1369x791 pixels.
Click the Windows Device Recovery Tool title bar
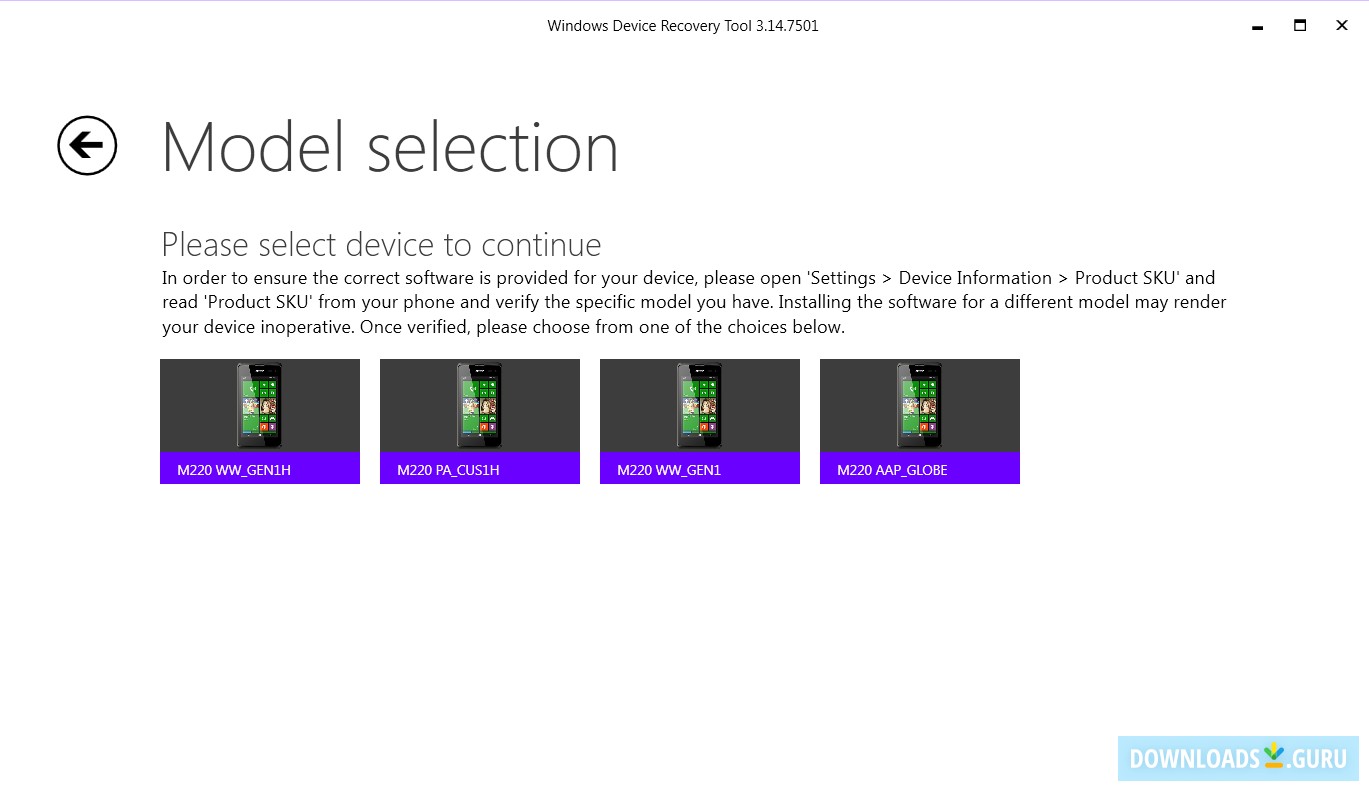[683, 25]
